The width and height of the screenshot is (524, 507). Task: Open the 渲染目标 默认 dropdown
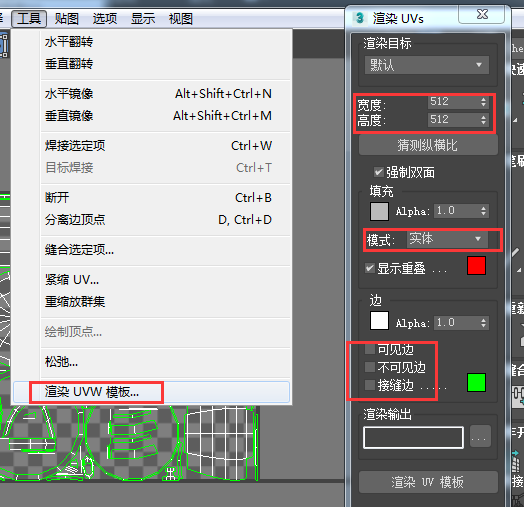pyautogui.click(x=427, y=65)
